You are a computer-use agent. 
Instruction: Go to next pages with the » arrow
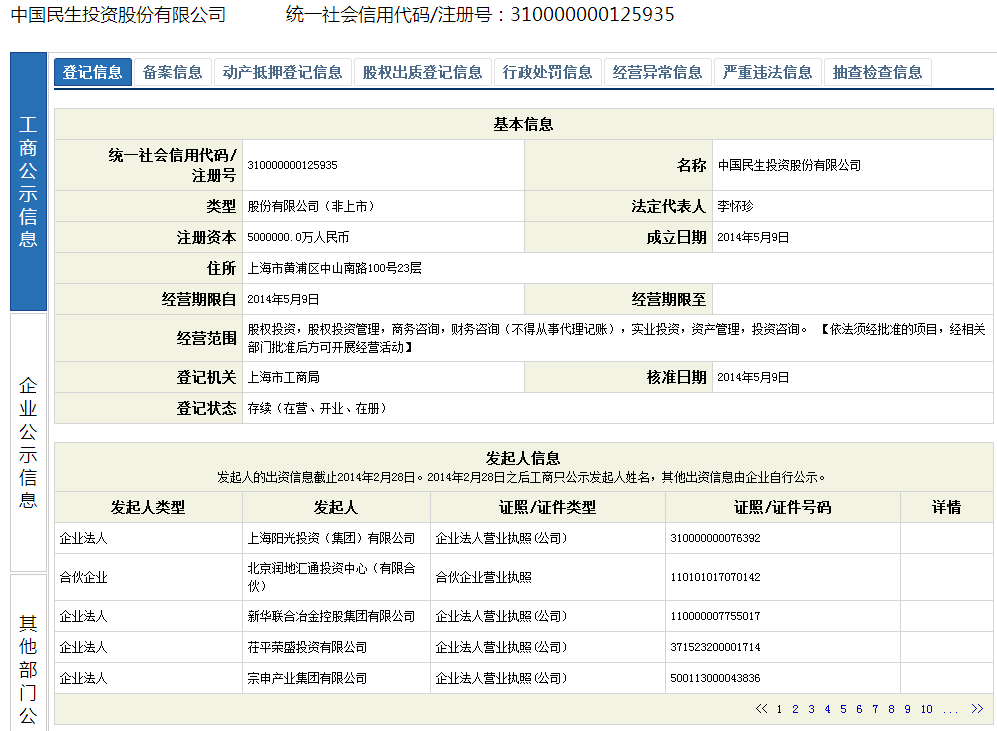(977, 709)
